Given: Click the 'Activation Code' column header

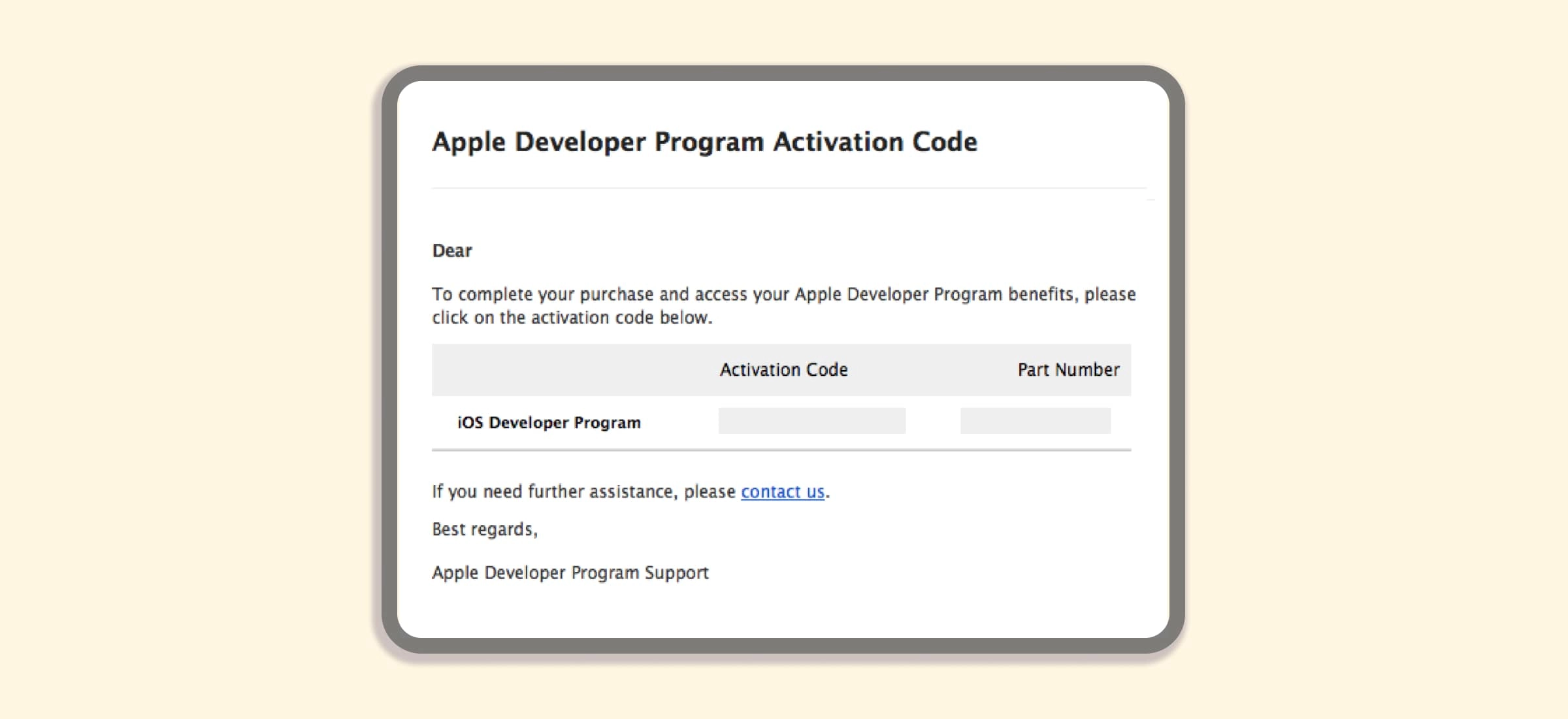Looking at the screenshot, I should click(x=783, y=370).
